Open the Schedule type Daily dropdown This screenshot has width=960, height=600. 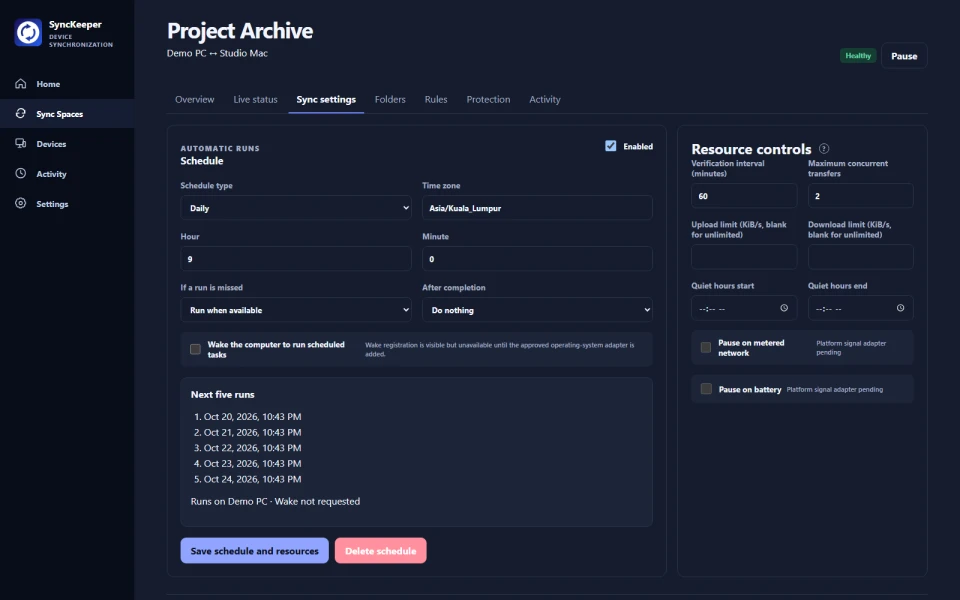tap(296, 208)
